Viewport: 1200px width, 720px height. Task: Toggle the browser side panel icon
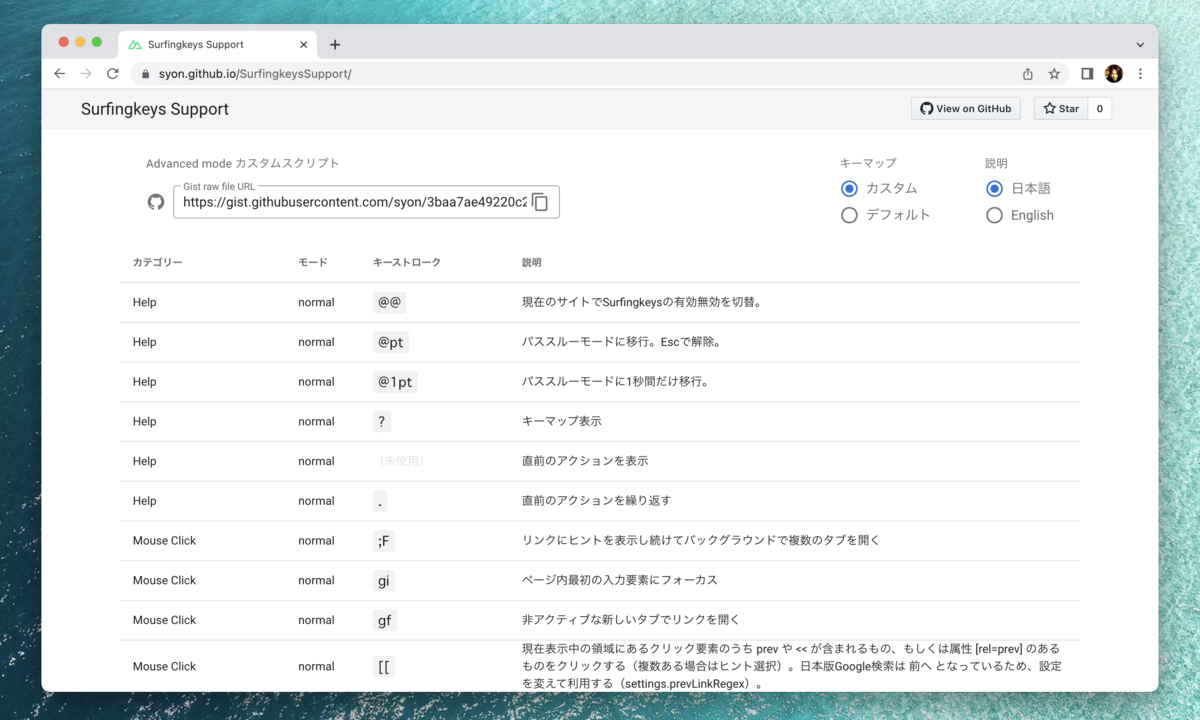click(1087, 74)
